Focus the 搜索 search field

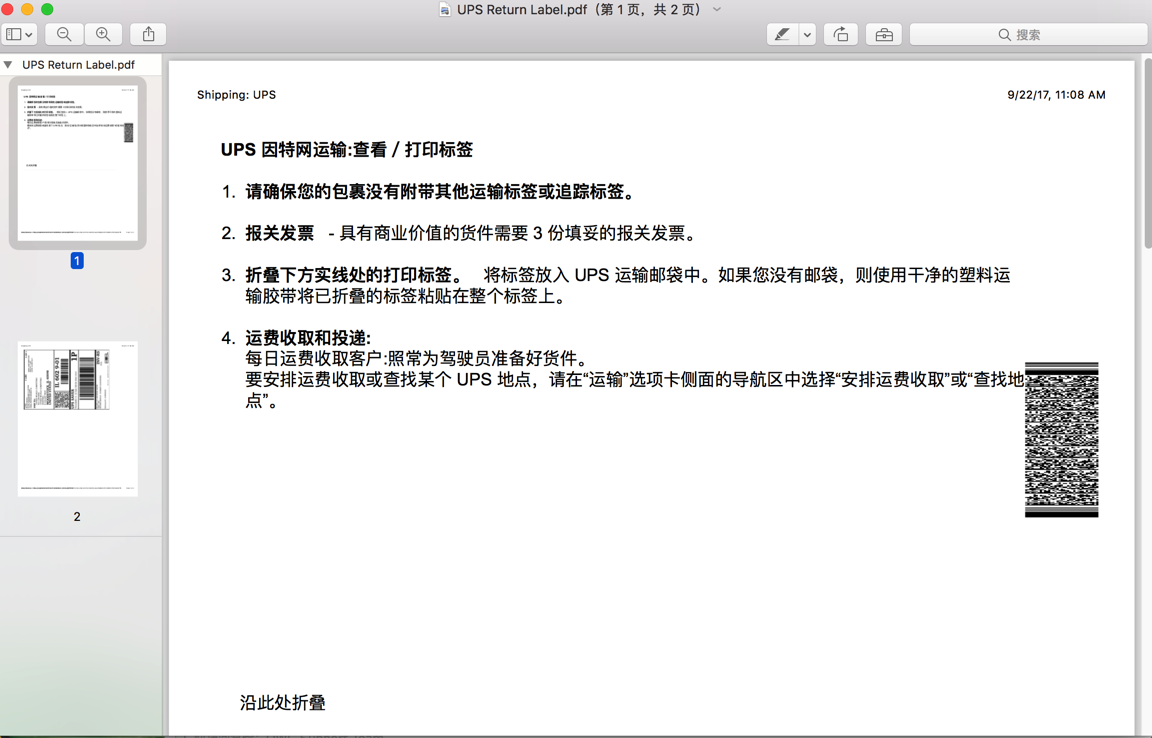[1029, 35]
